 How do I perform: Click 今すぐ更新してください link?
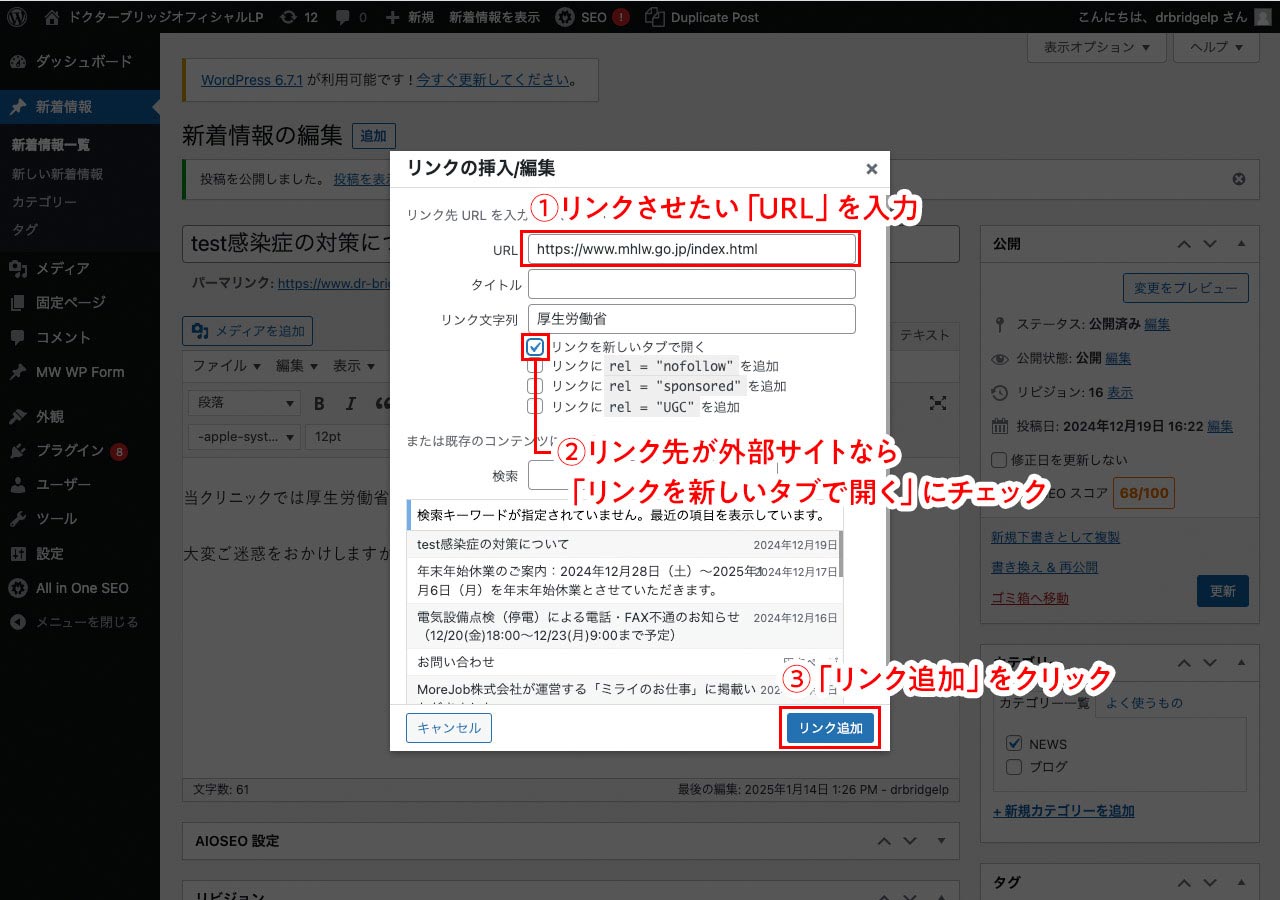pos(493,80)
